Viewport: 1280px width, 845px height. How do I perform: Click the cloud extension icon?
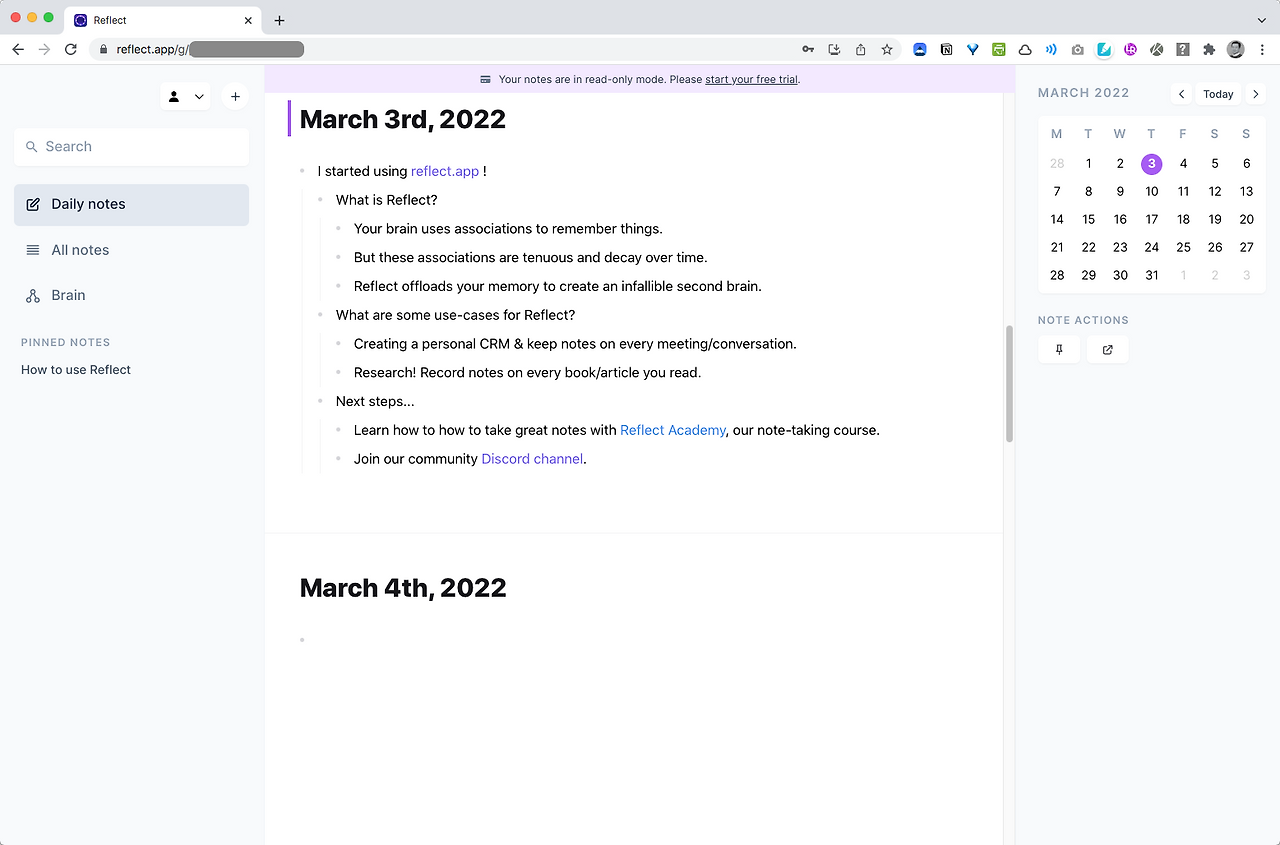[1025, 49]
